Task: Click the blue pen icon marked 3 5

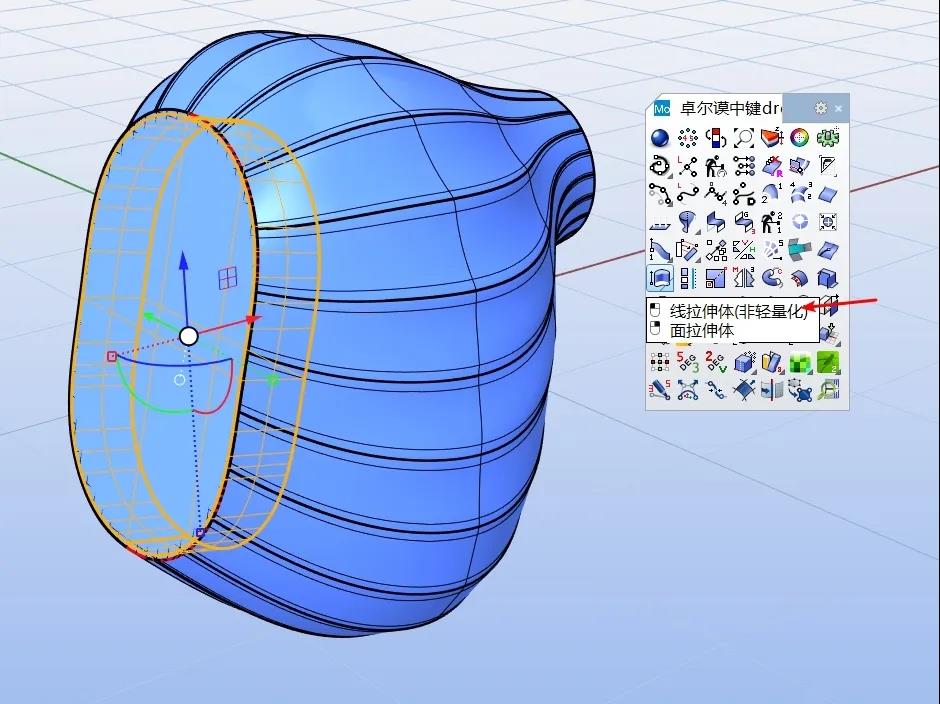Action: (659, 390)
